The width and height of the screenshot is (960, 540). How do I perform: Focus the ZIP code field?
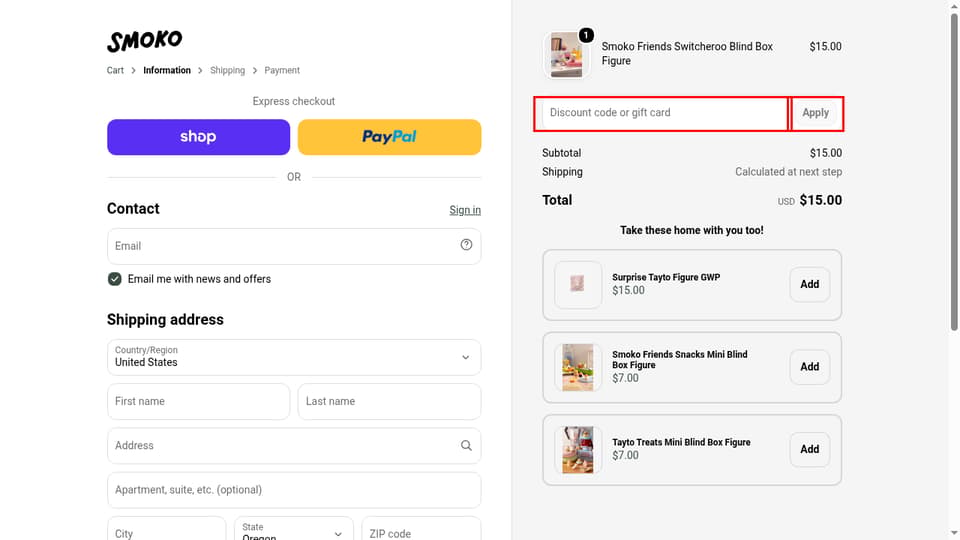click(421, 530)
